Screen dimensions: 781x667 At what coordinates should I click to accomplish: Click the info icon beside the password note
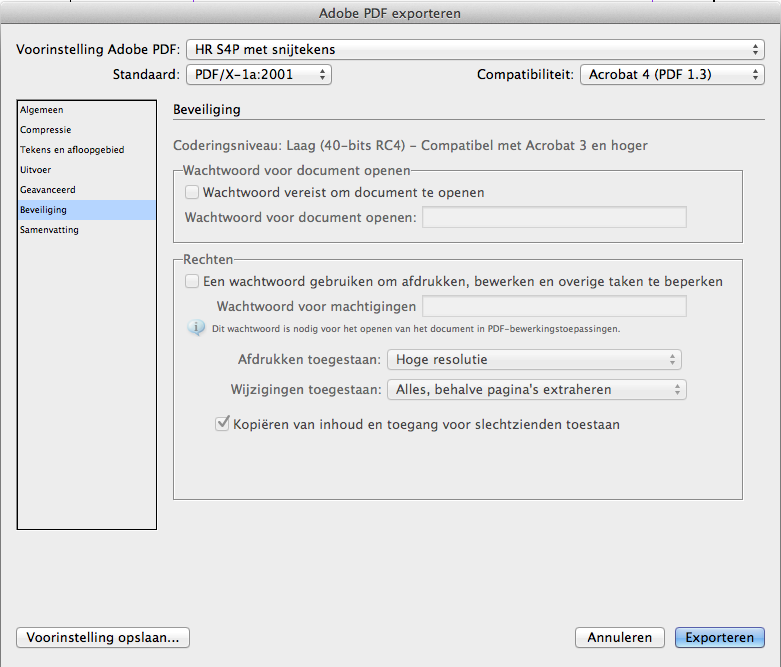(196, 328)
